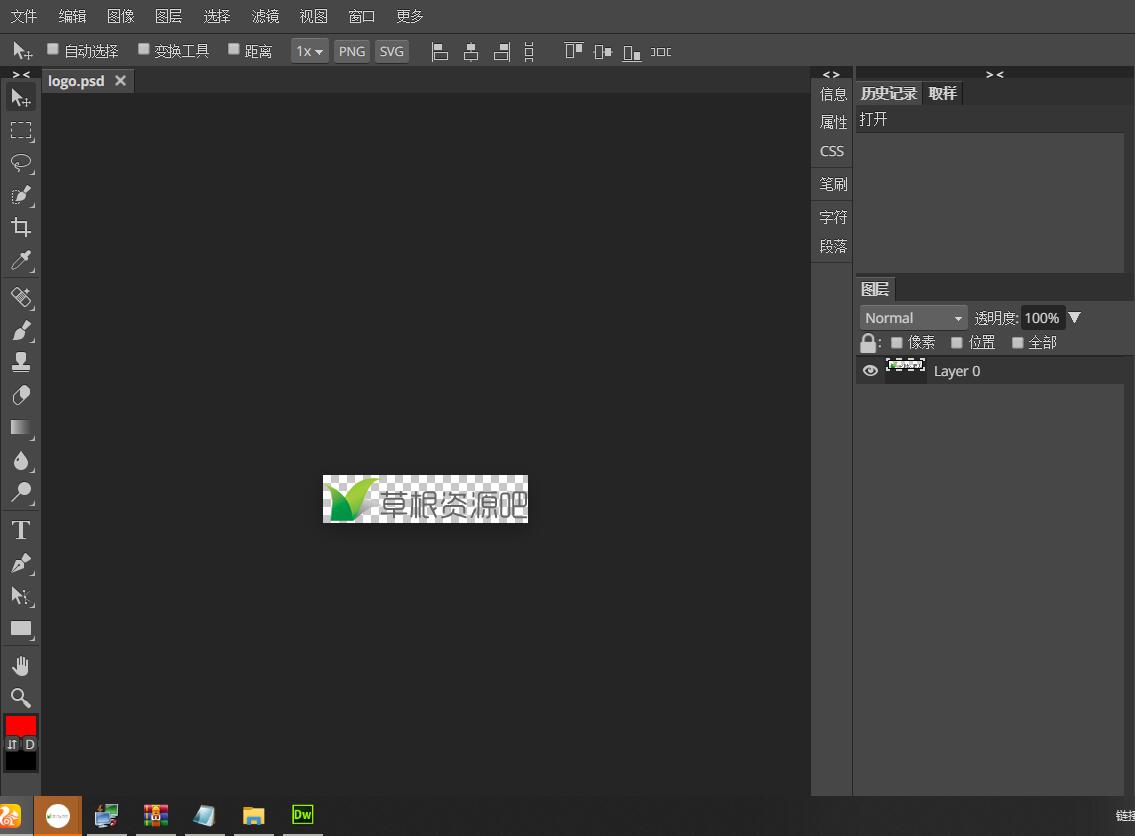Screen dimensions: 1135x836
Task: Select the Brush tool
Action: click(21, 330)
